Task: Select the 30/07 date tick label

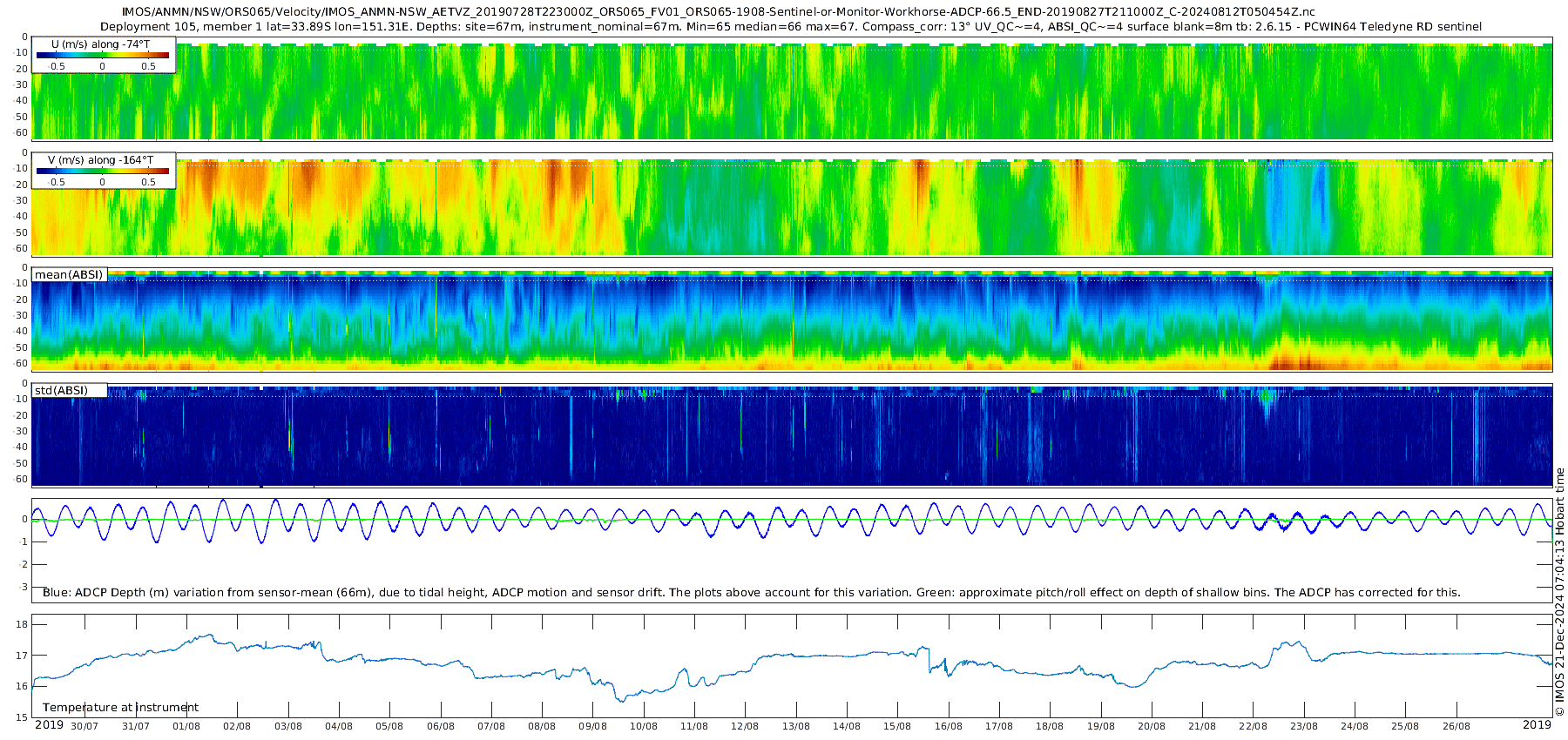Action: [84, 727]
